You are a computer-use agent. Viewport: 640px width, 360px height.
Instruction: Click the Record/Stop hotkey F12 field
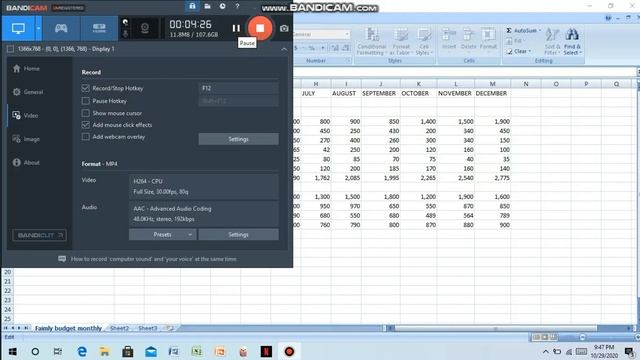(238, 88)
